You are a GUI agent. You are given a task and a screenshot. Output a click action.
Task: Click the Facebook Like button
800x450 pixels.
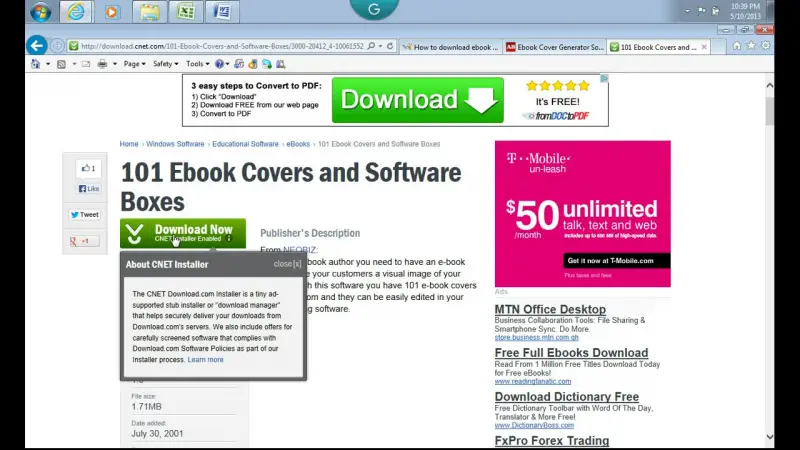(x=89, y=189)
